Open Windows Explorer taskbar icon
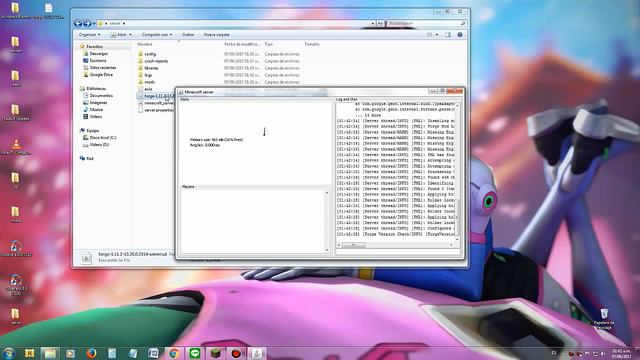 tap(49, 353)
